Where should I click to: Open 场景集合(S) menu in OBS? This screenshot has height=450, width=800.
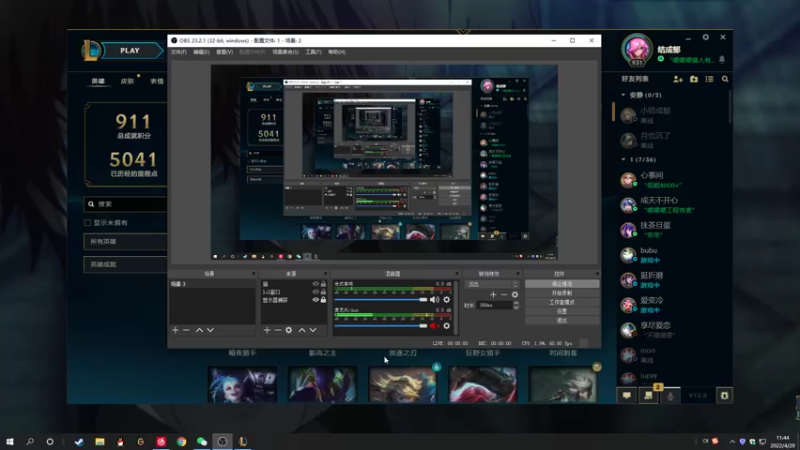tap(285, 52)
